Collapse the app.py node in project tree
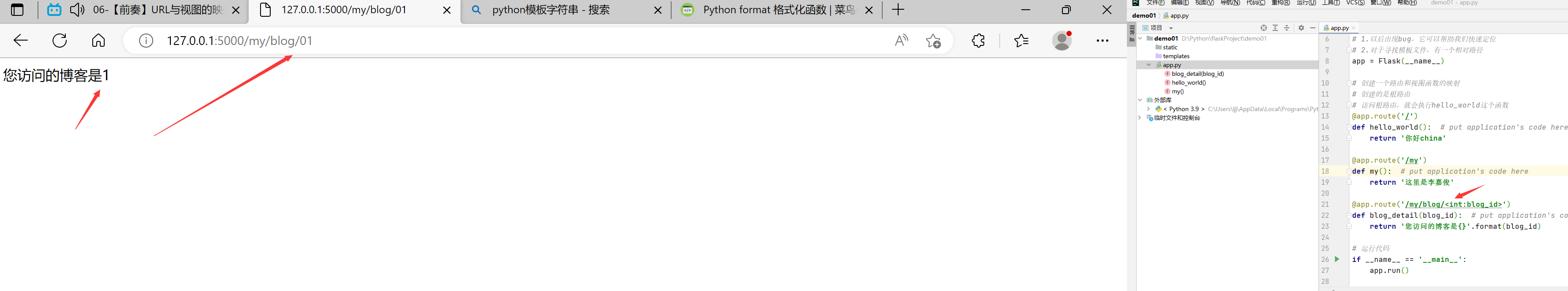Image resolution: width=1568 pixels, height=291 pixels. point(1149,65)
